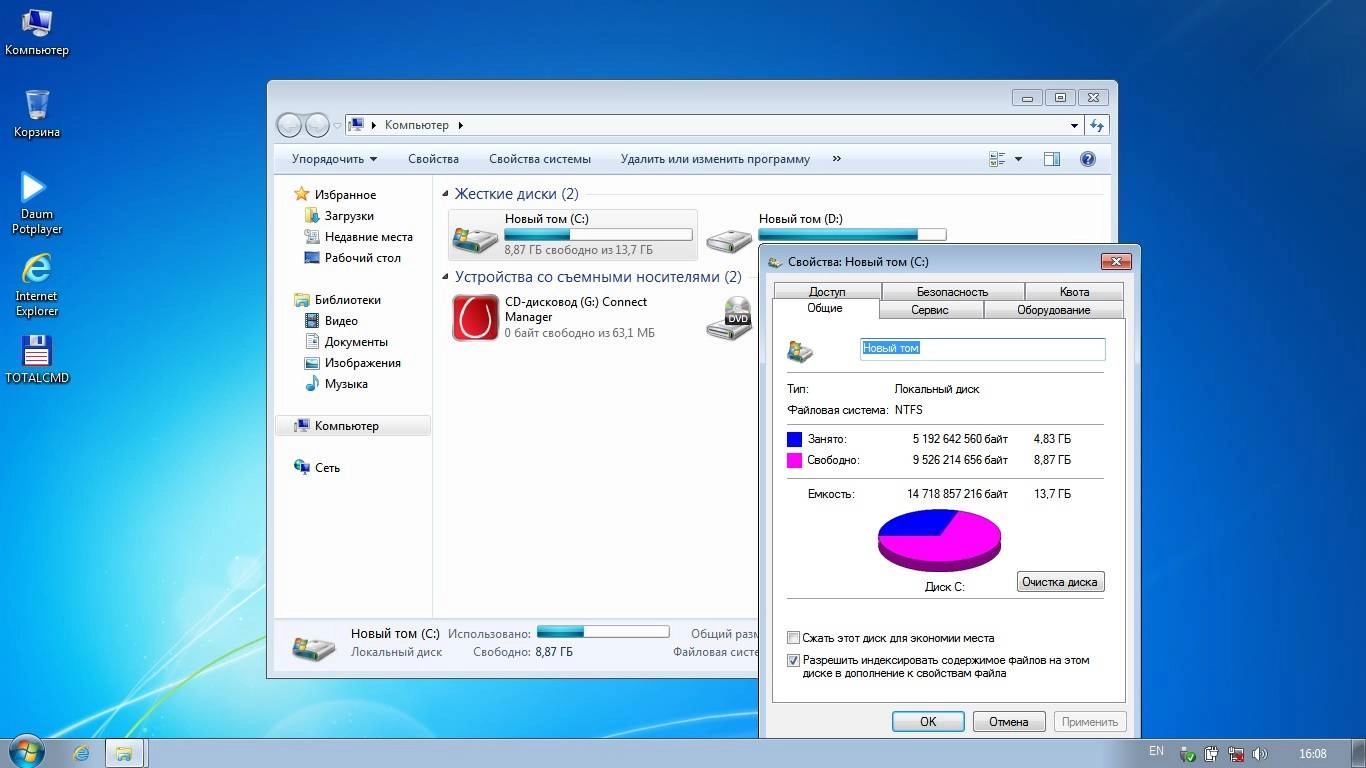
Task: Click the drive icon in Properties dialog
Action: (800, 351)
